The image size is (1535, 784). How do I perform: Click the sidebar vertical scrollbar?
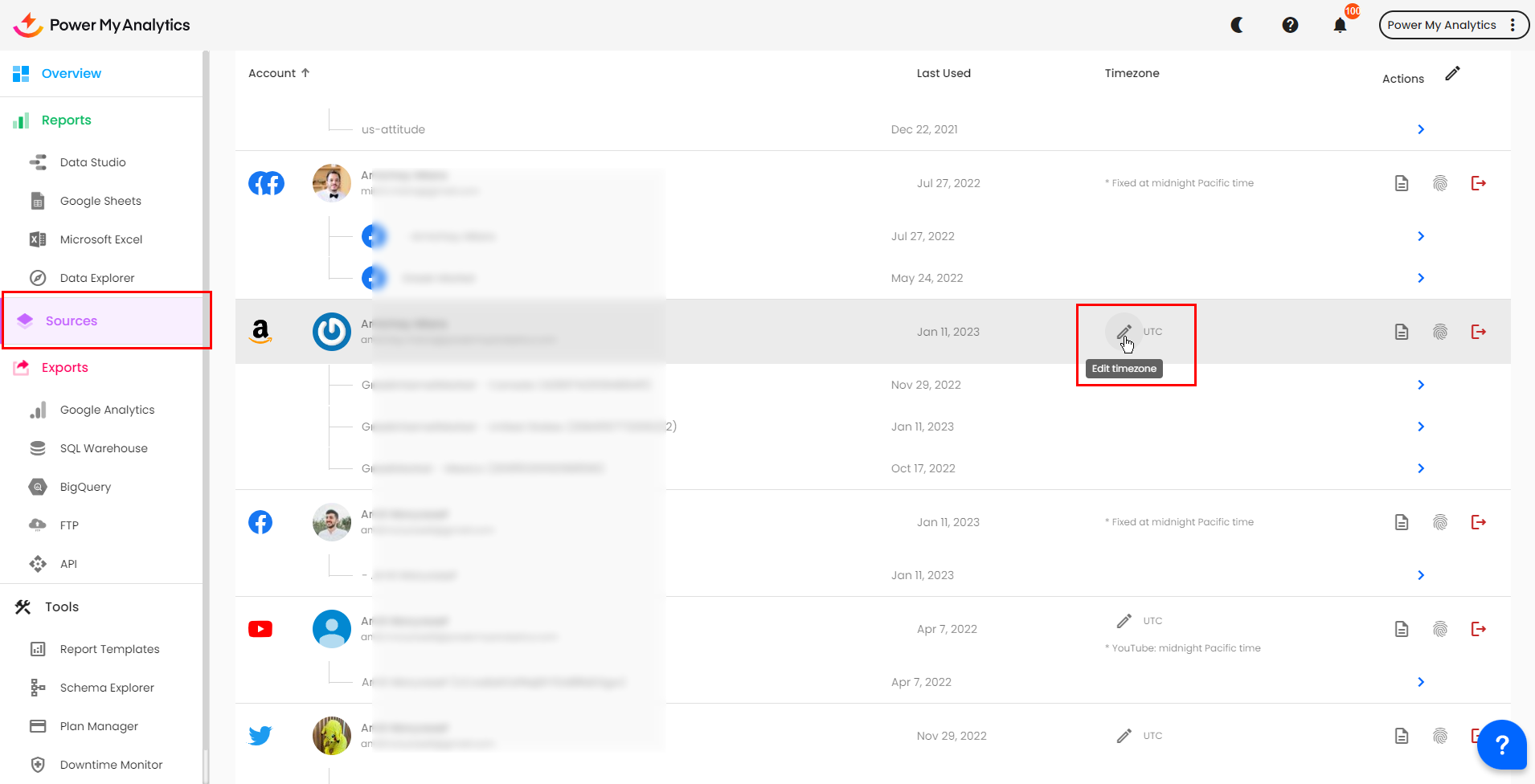tap(206, 402)
